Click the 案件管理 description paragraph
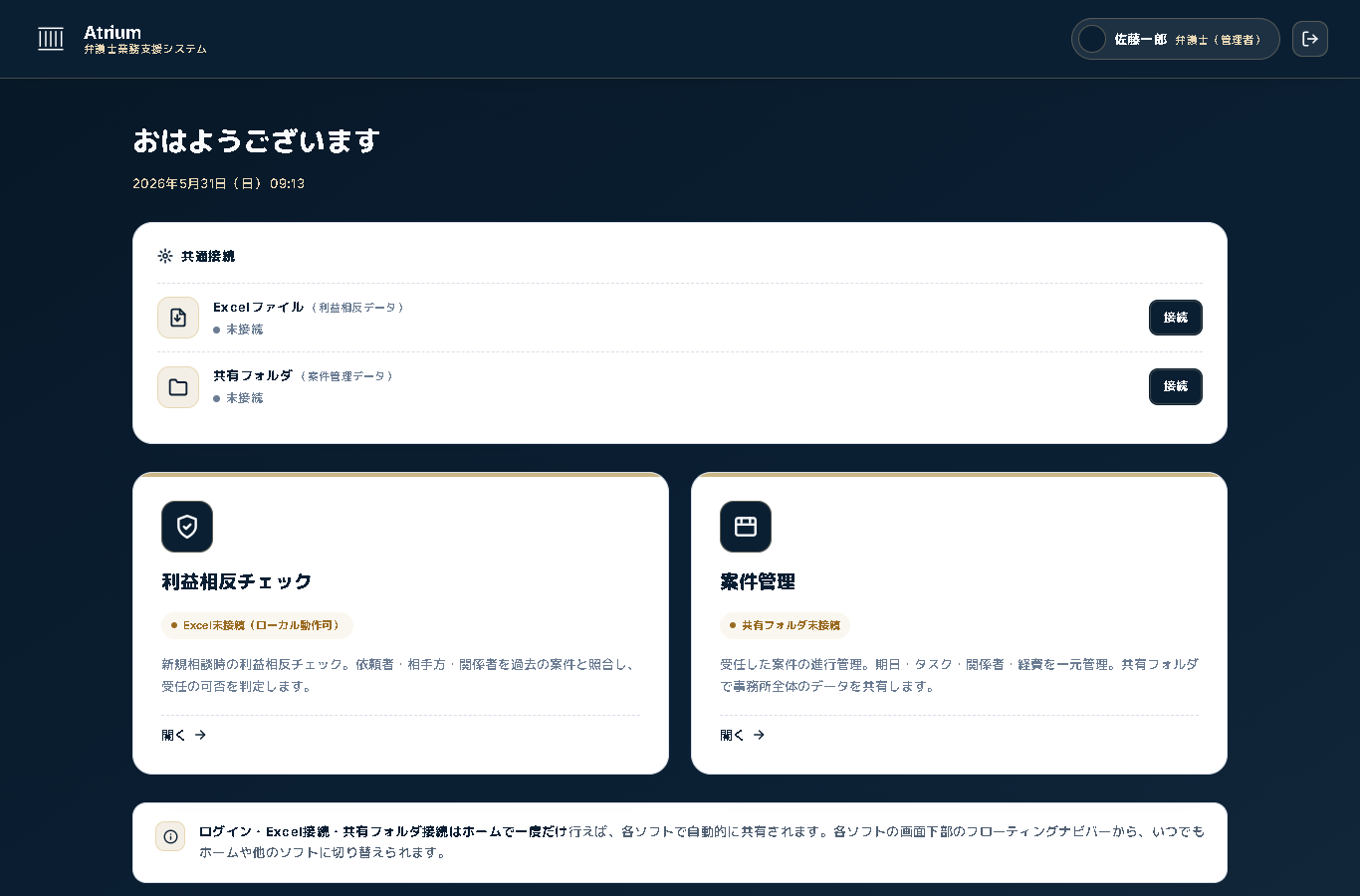This screenshot has height=896, width=1360. coord(959,675)
